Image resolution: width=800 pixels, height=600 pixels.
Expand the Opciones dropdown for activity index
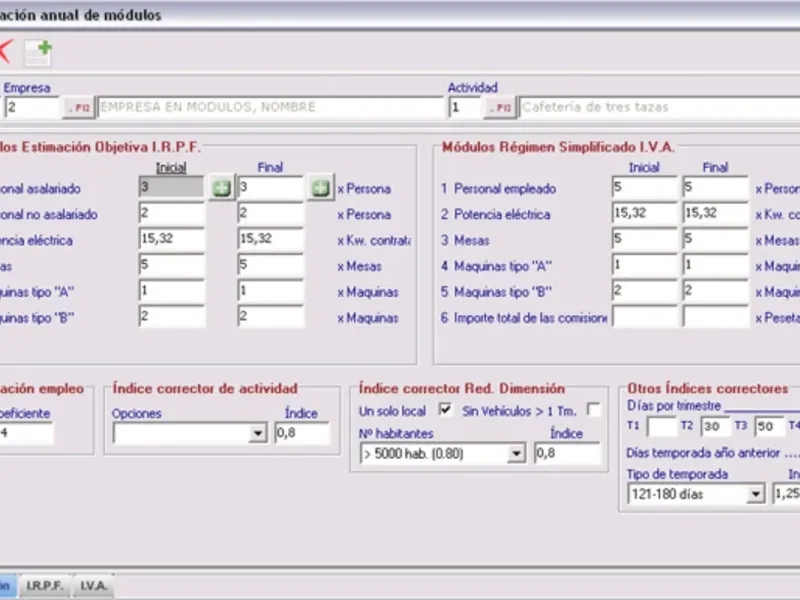click(258, 434)
